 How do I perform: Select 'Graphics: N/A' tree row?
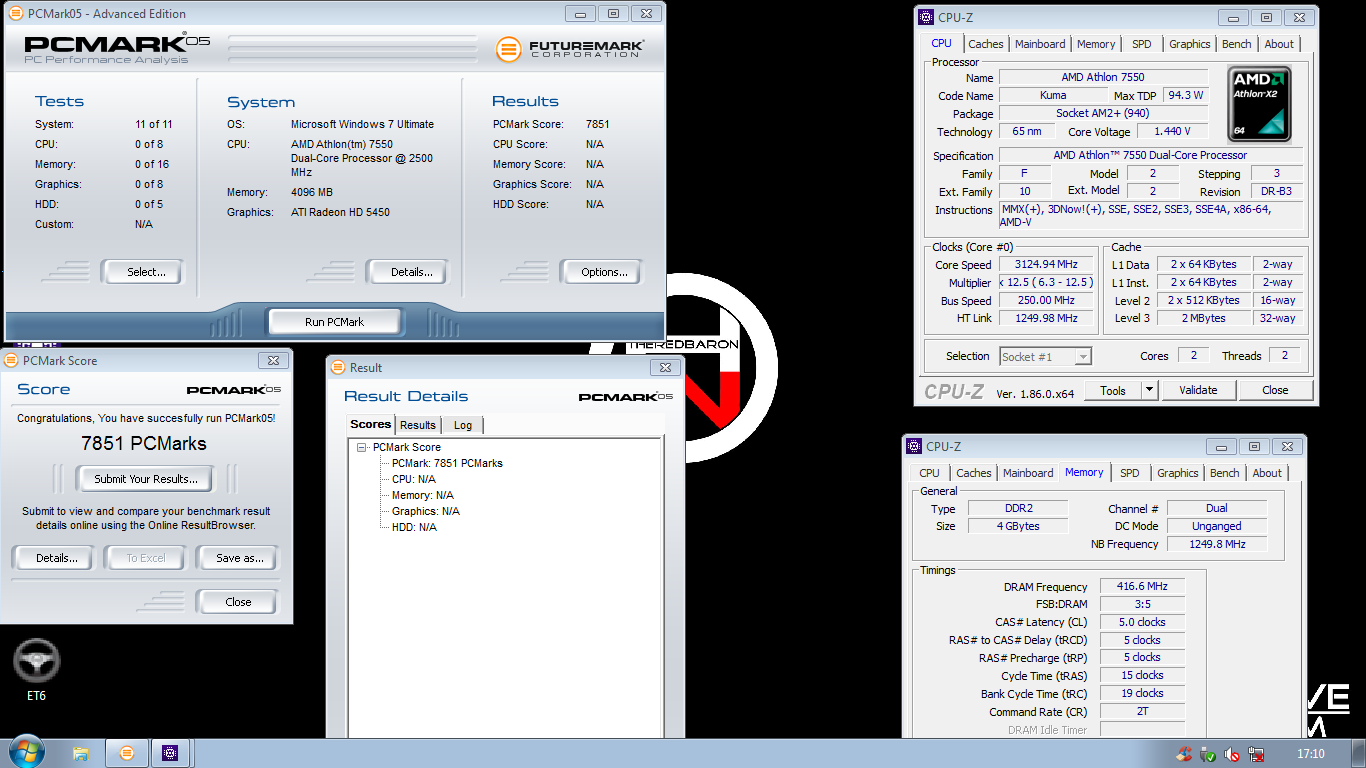coord(426,511)
